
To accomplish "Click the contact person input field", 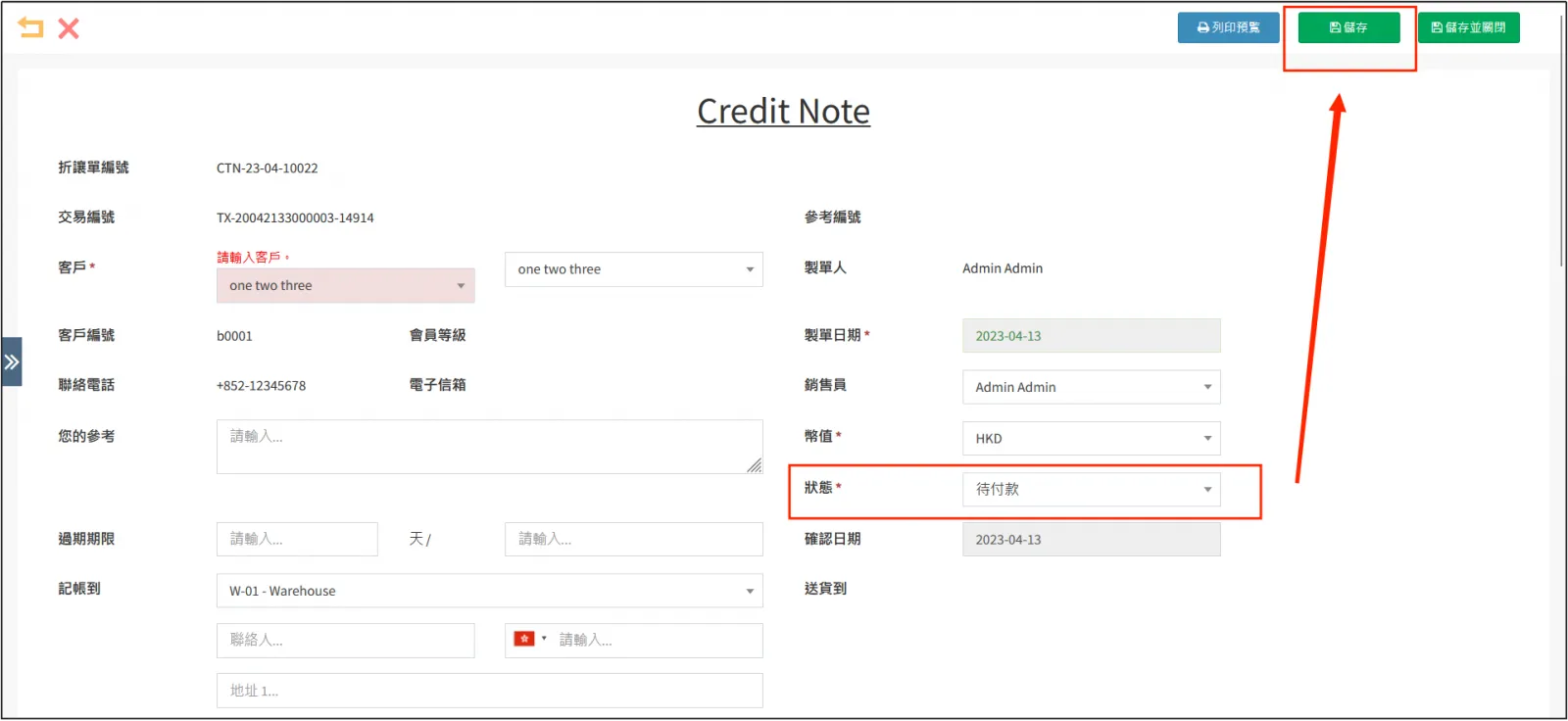I will [x=345, y=640].
